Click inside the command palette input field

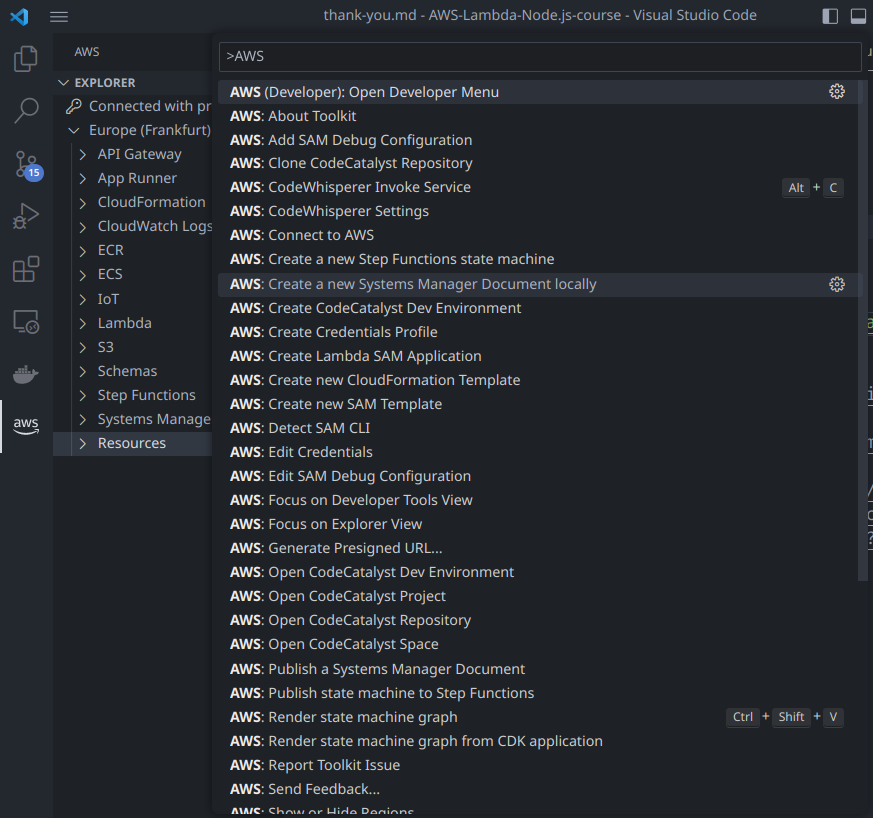pos(540,57)
